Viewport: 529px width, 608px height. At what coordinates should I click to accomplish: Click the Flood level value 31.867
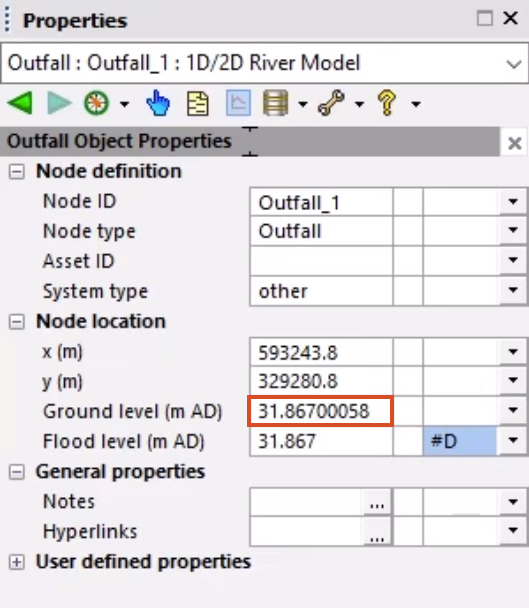pos(322,441)
